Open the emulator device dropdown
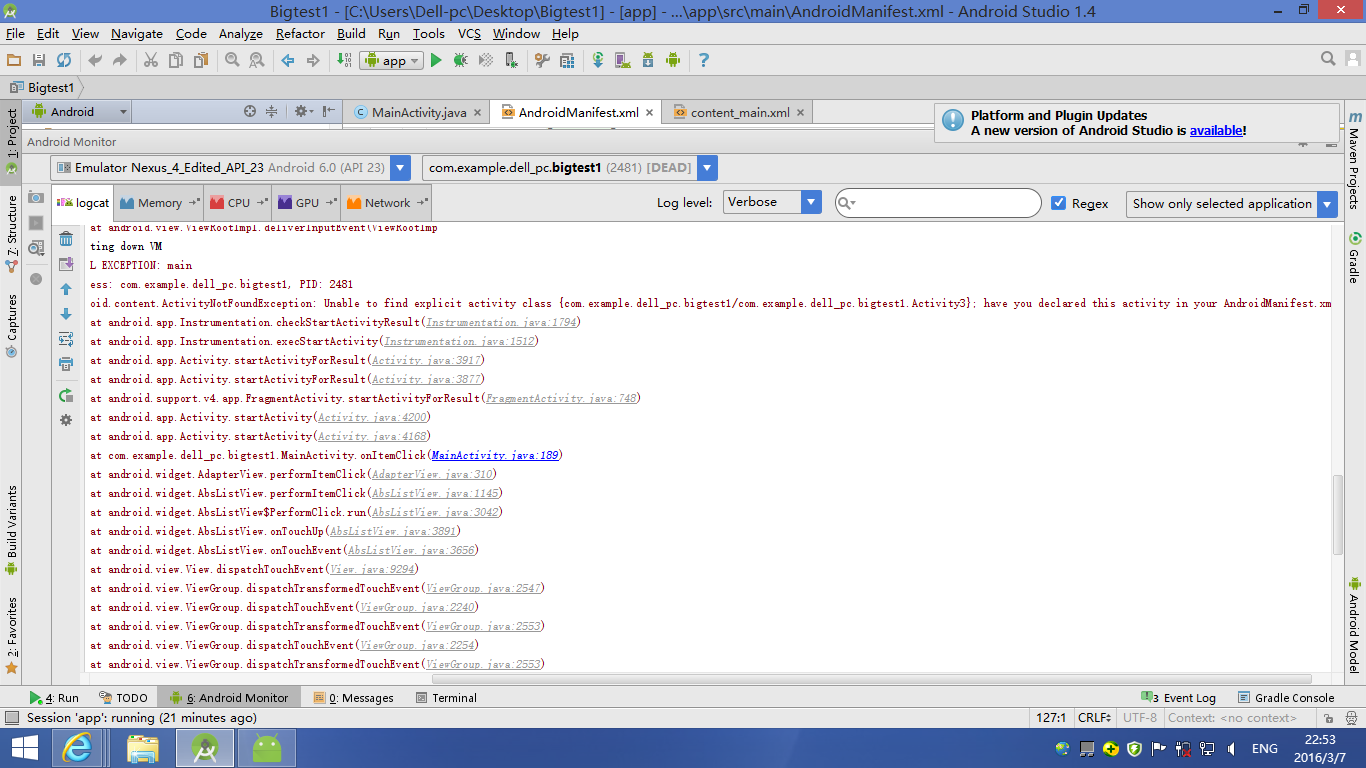 click(x=230, y=168)
